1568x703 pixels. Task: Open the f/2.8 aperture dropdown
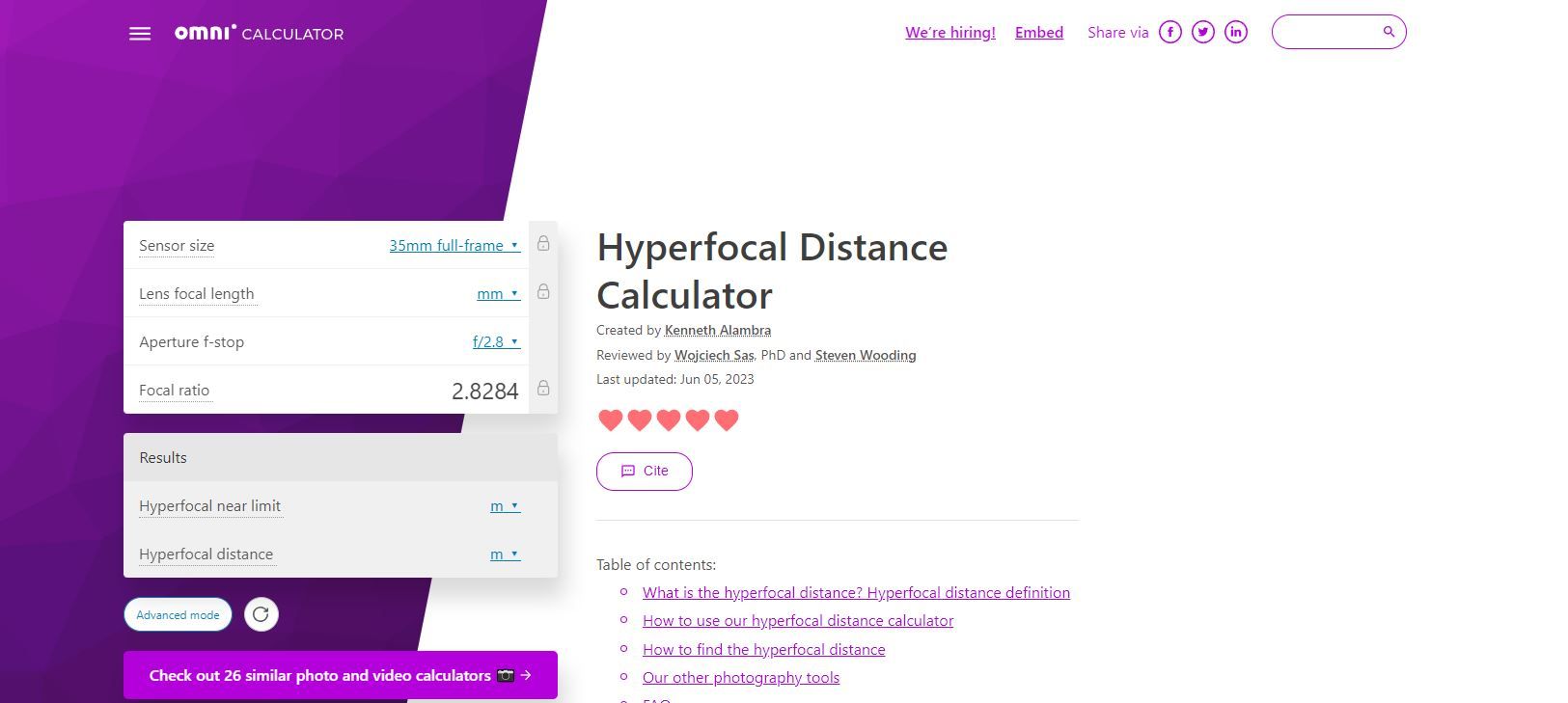[495, 342]
